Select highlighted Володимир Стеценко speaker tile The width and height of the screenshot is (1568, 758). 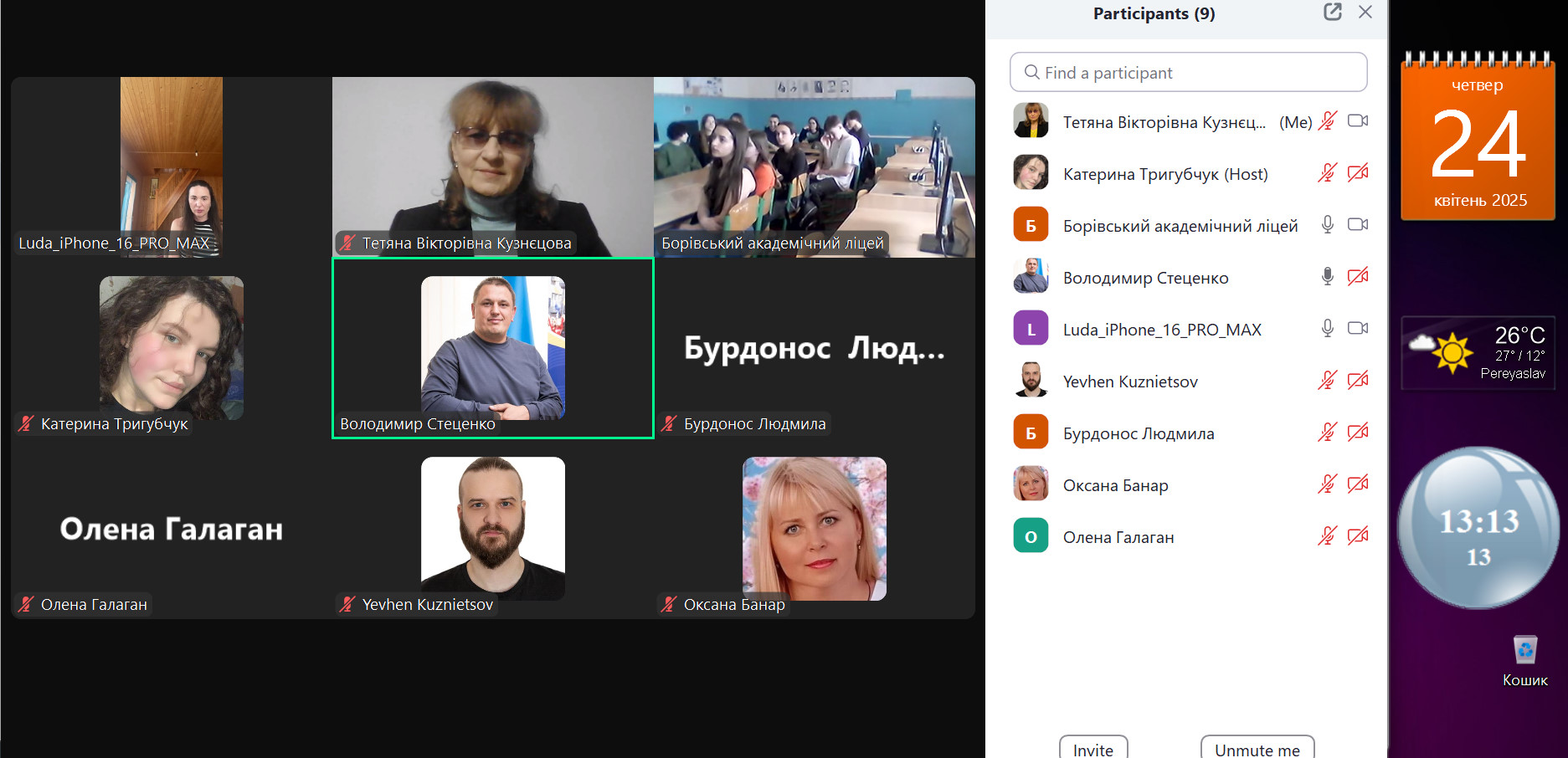pyautogui.click(x=493, y=348)
